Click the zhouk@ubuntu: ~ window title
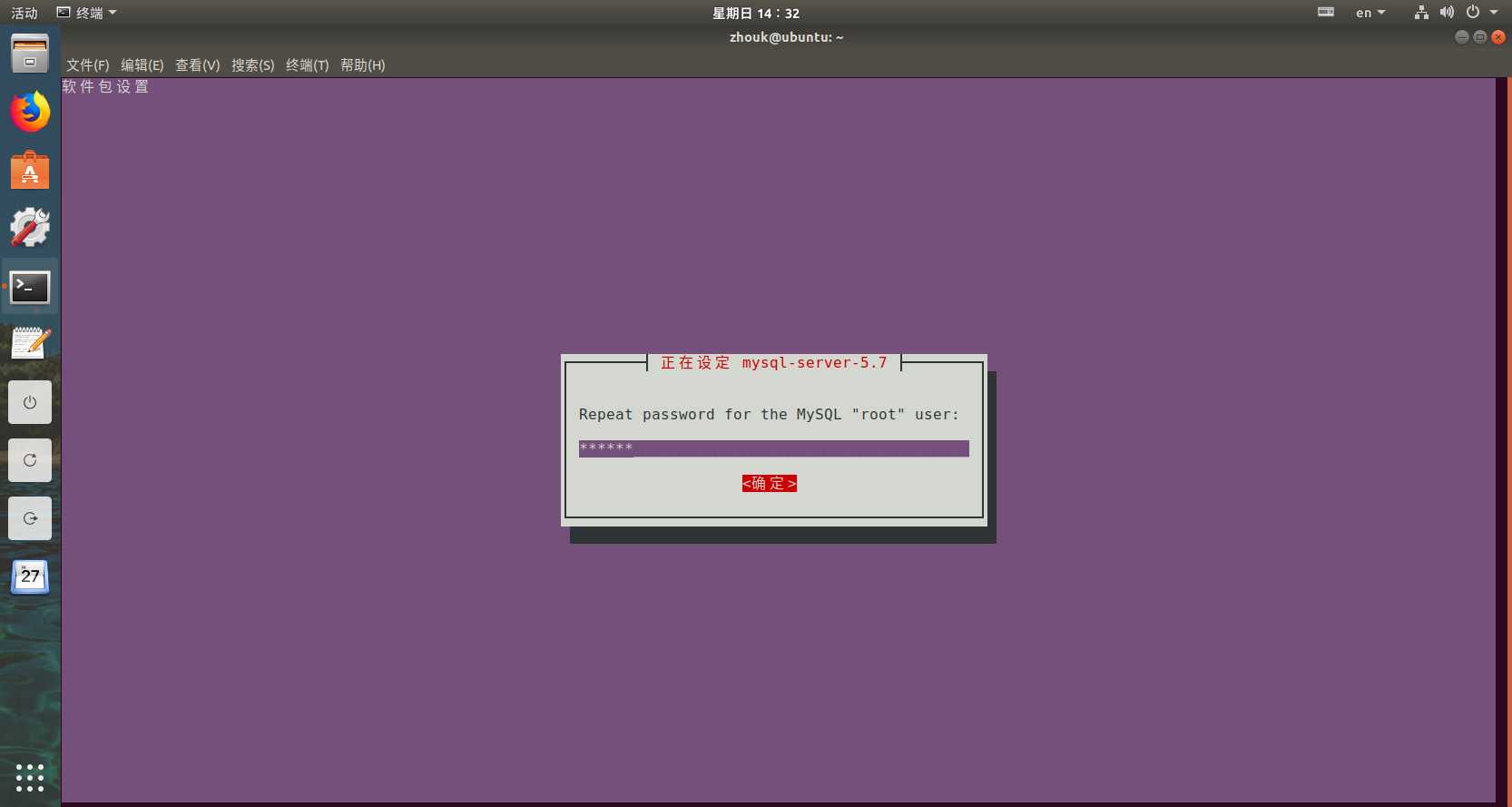The image size is (1512, 807). [787, 37]
